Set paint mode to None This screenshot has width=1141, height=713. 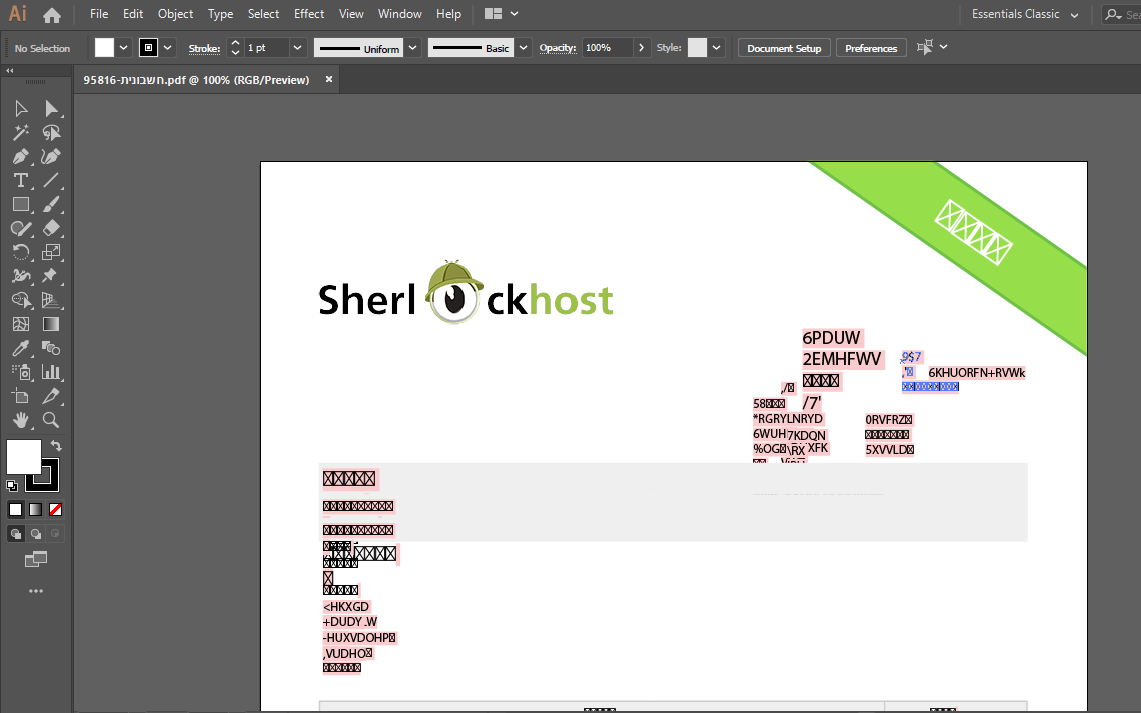tap(56, 509)
